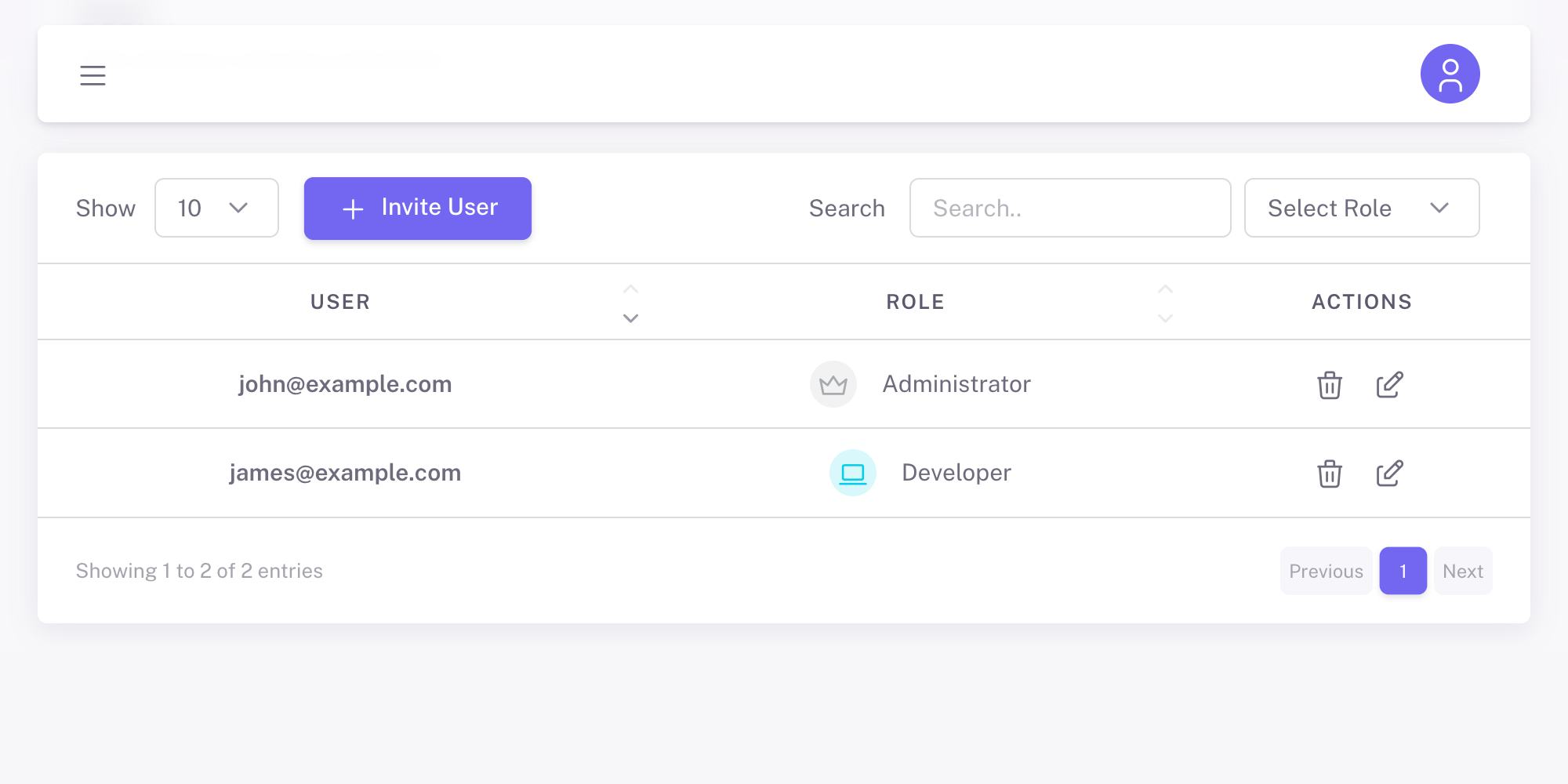Go to the Next page
The height and width of the screenshot is (784, 1568).
tap(1463, 571)
